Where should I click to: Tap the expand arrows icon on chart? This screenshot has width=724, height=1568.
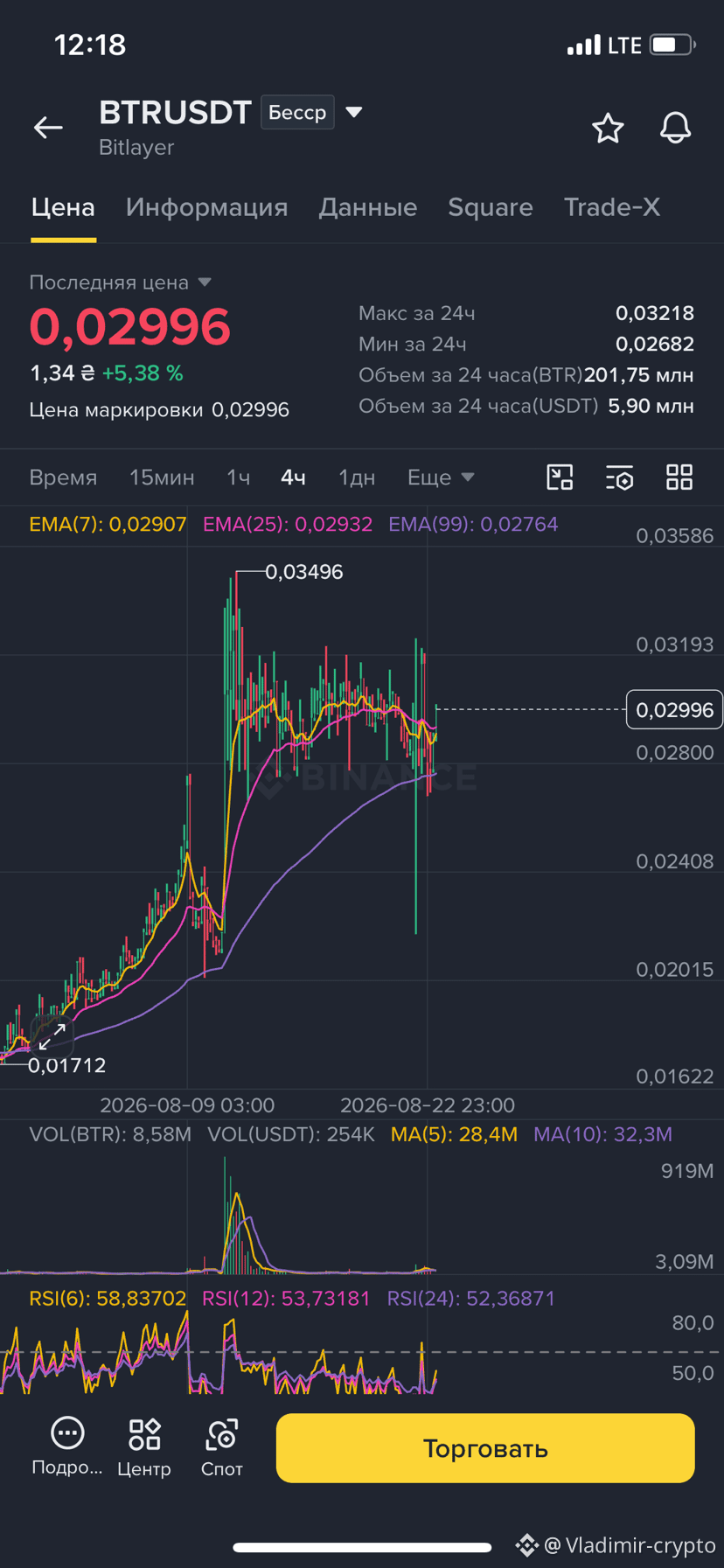tap(52, 1036)
